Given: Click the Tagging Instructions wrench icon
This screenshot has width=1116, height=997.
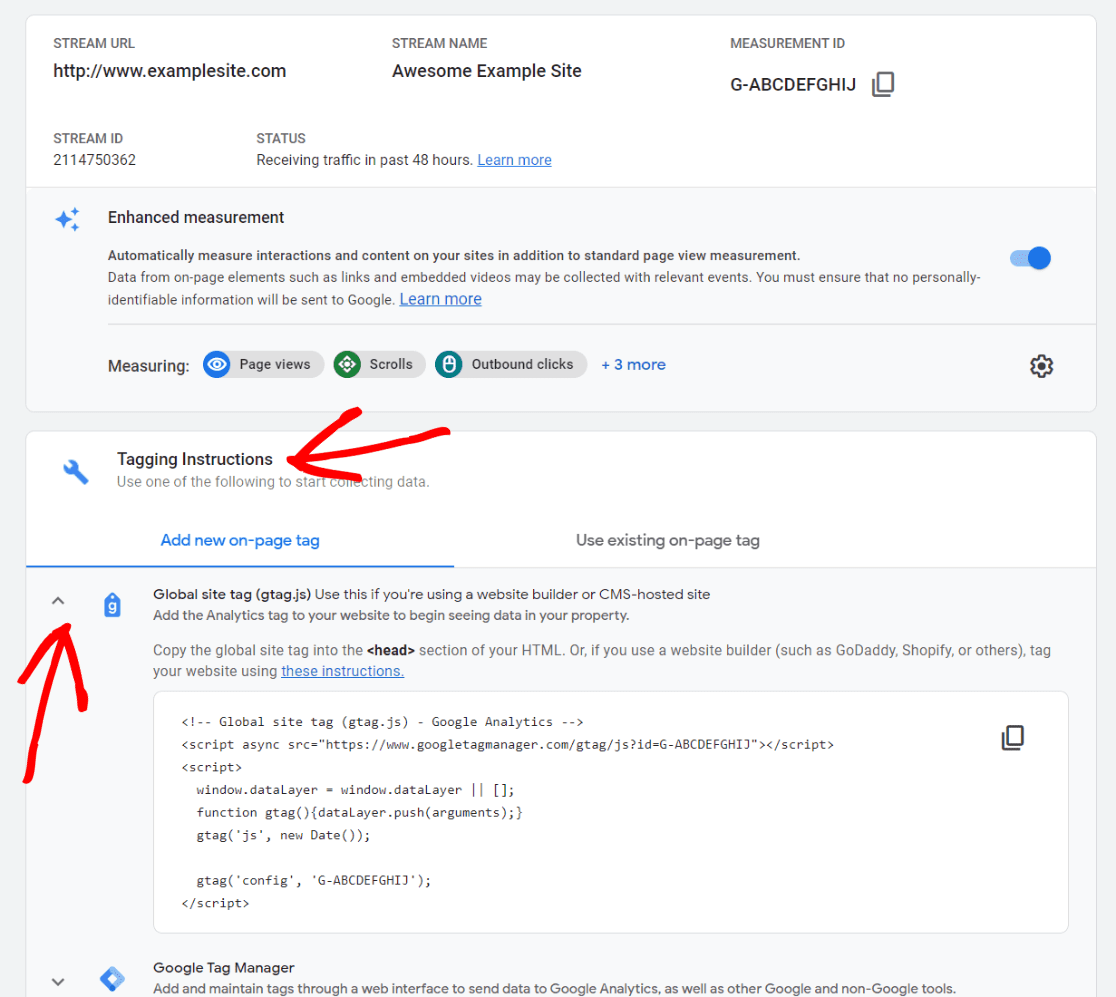Looking at the screenshot, I should [x=76, y=471].
